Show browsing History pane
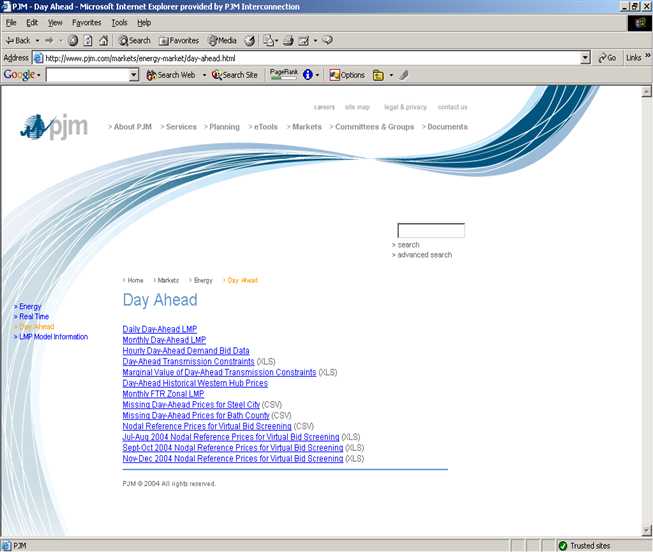653x552 pixels. [249, 40]
